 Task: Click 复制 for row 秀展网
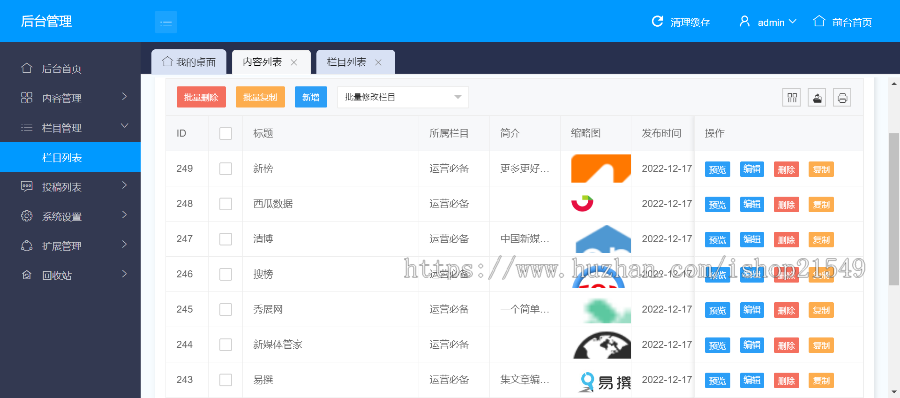click(821, 310)
